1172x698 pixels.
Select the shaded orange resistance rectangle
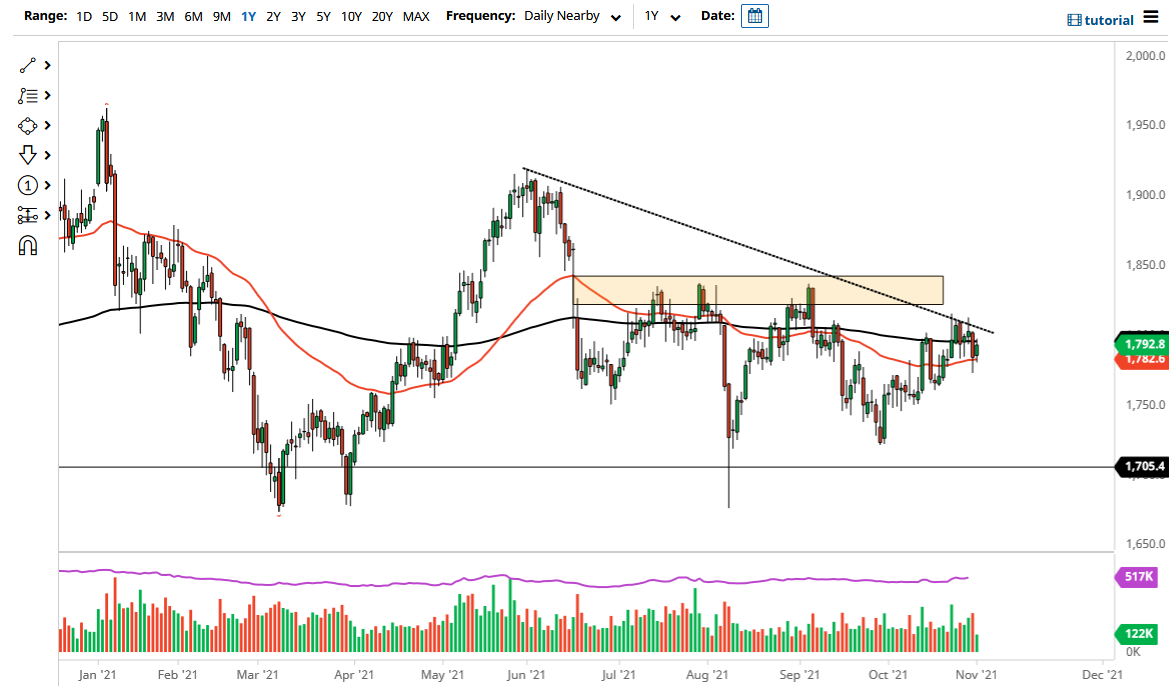(x=758, y=290)
